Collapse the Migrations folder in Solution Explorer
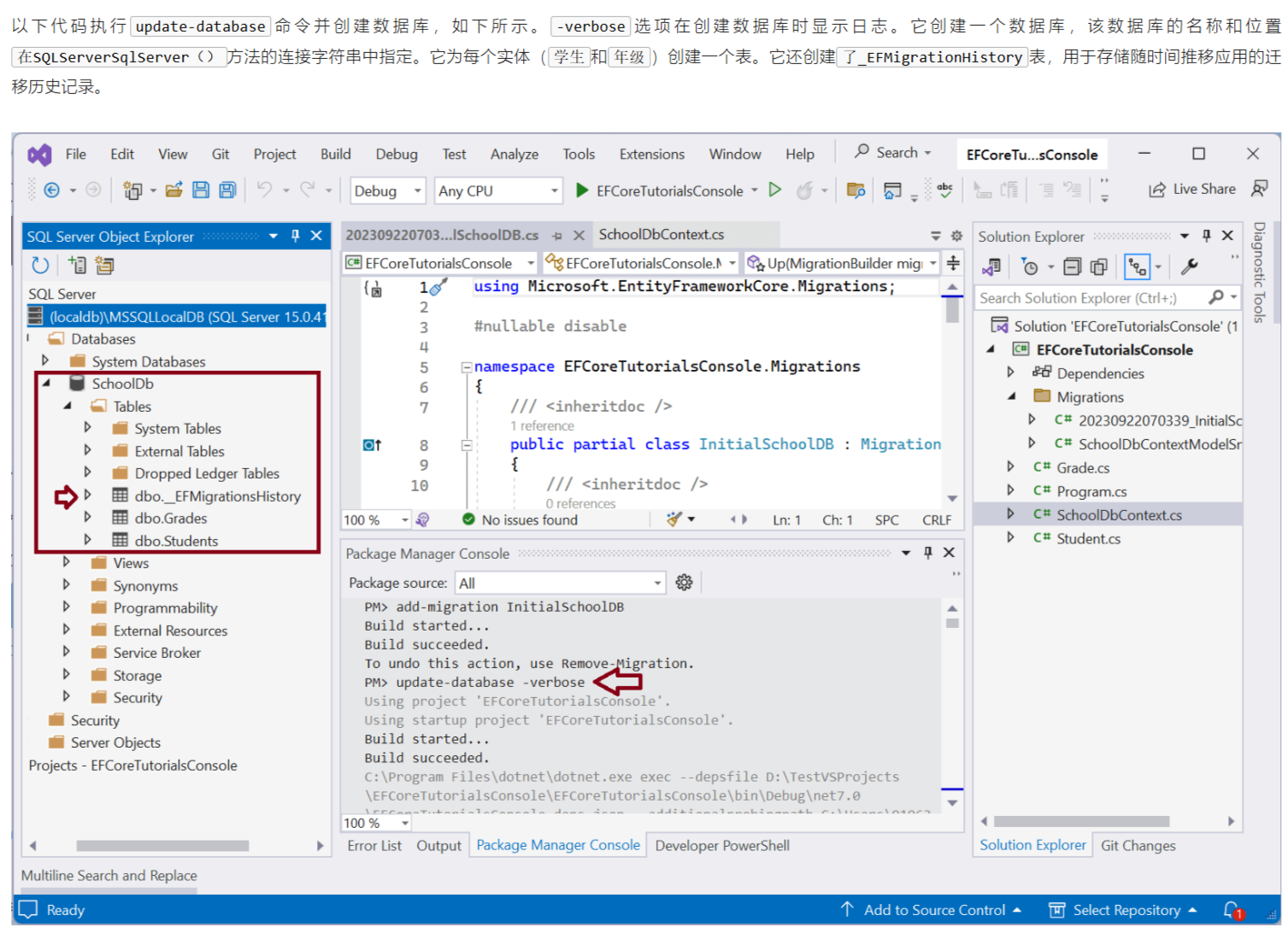This screenshot has height=939, width=1288. (1012, 396)
